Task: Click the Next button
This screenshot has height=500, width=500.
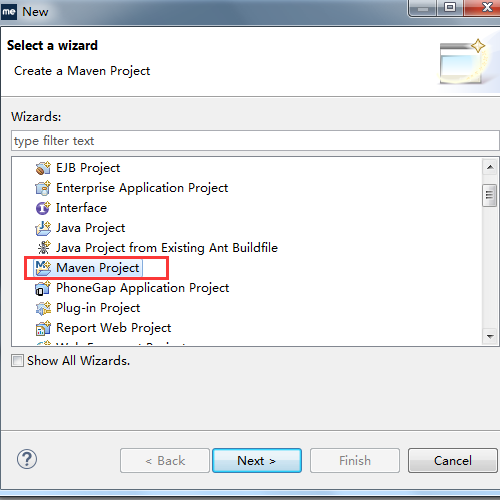Action: click(x=257, y=461)
